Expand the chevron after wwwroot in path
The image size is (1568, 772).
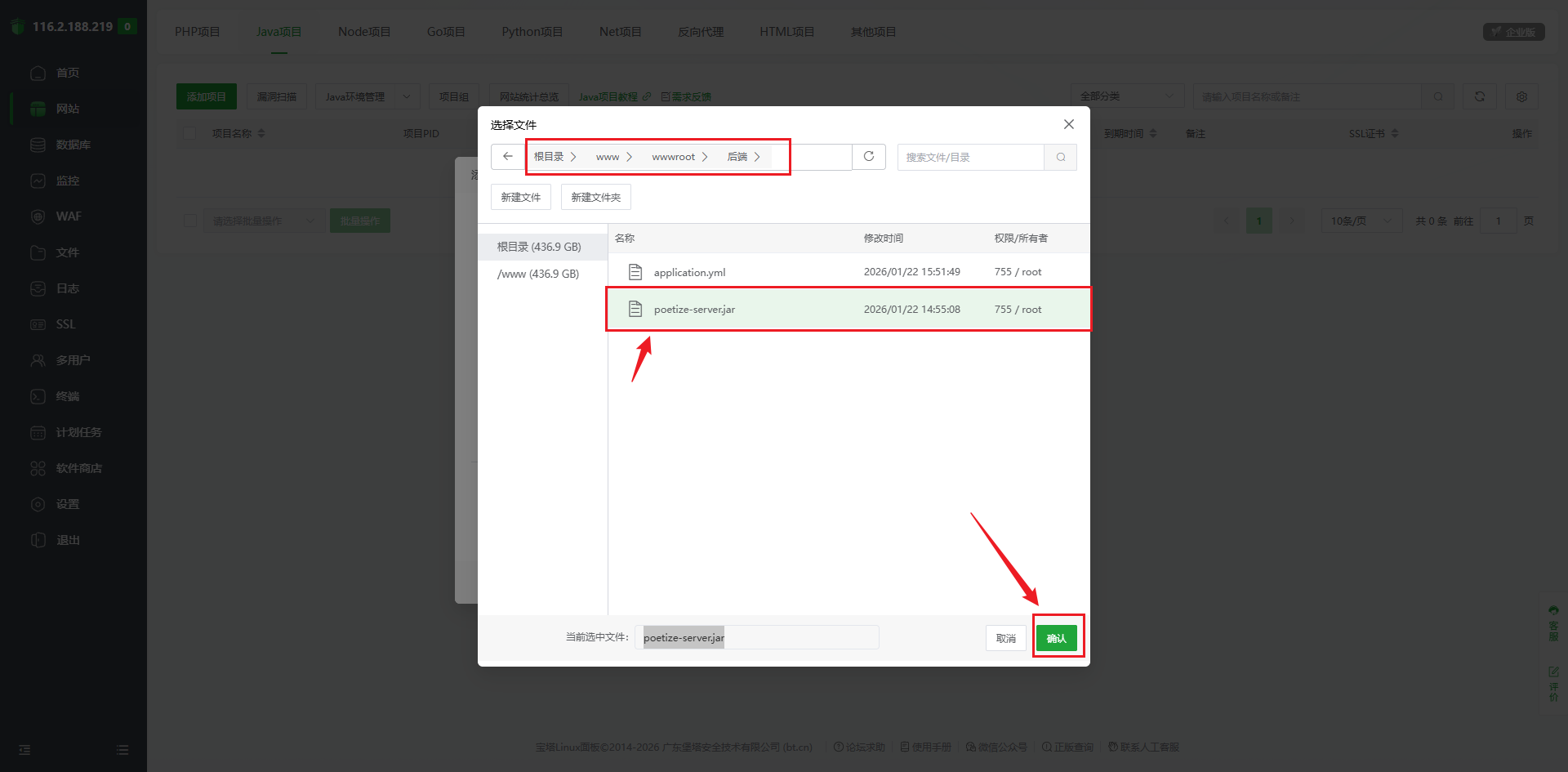[705, 157]
